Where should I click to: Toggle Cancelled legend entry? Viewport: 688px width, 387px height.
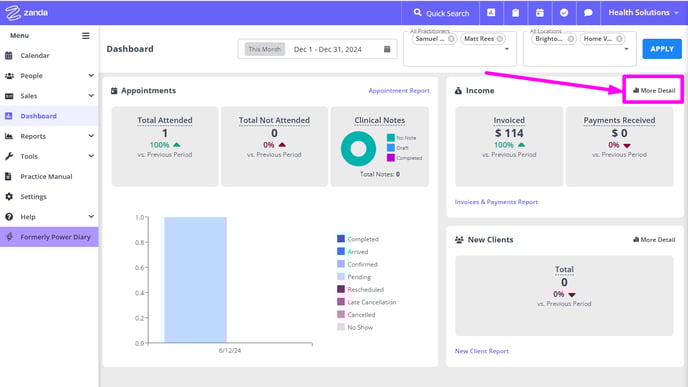(x=356, y=315)
